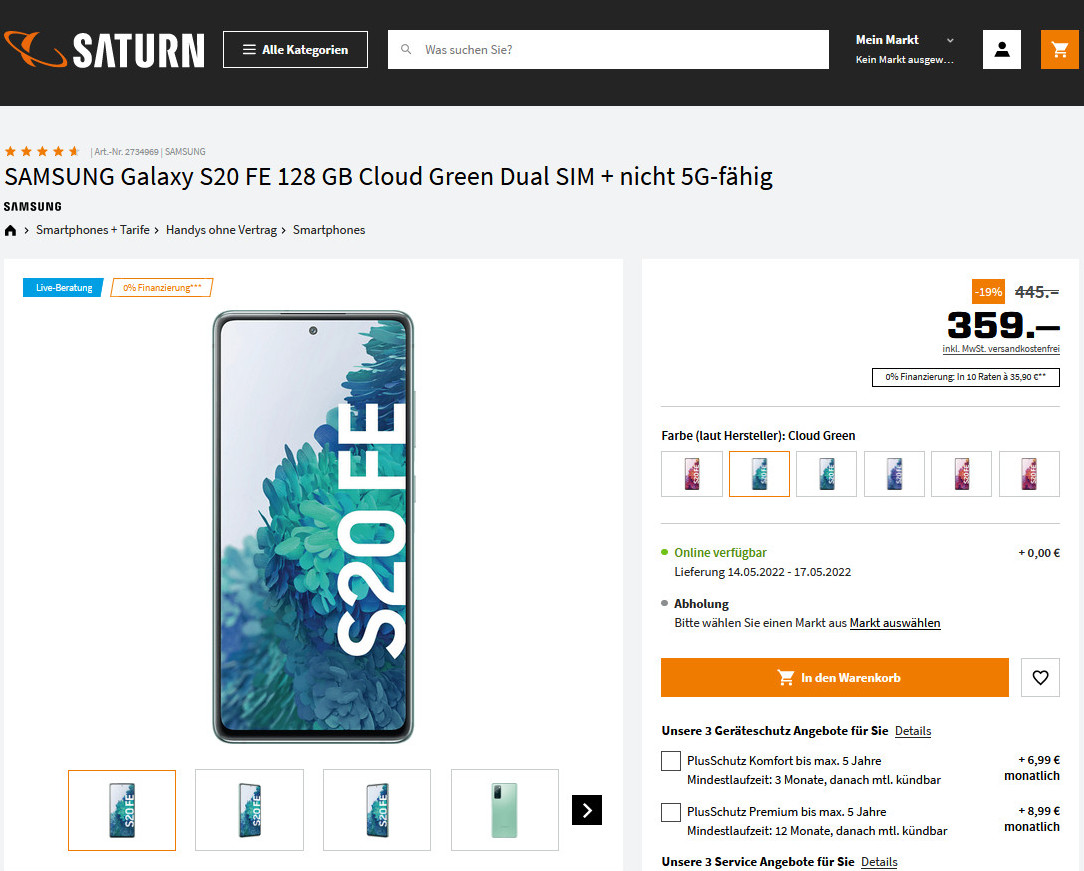1084x871 pixels.
Task: Open the user account icon
Action: pyautogui.click(x=1001, y=49)
